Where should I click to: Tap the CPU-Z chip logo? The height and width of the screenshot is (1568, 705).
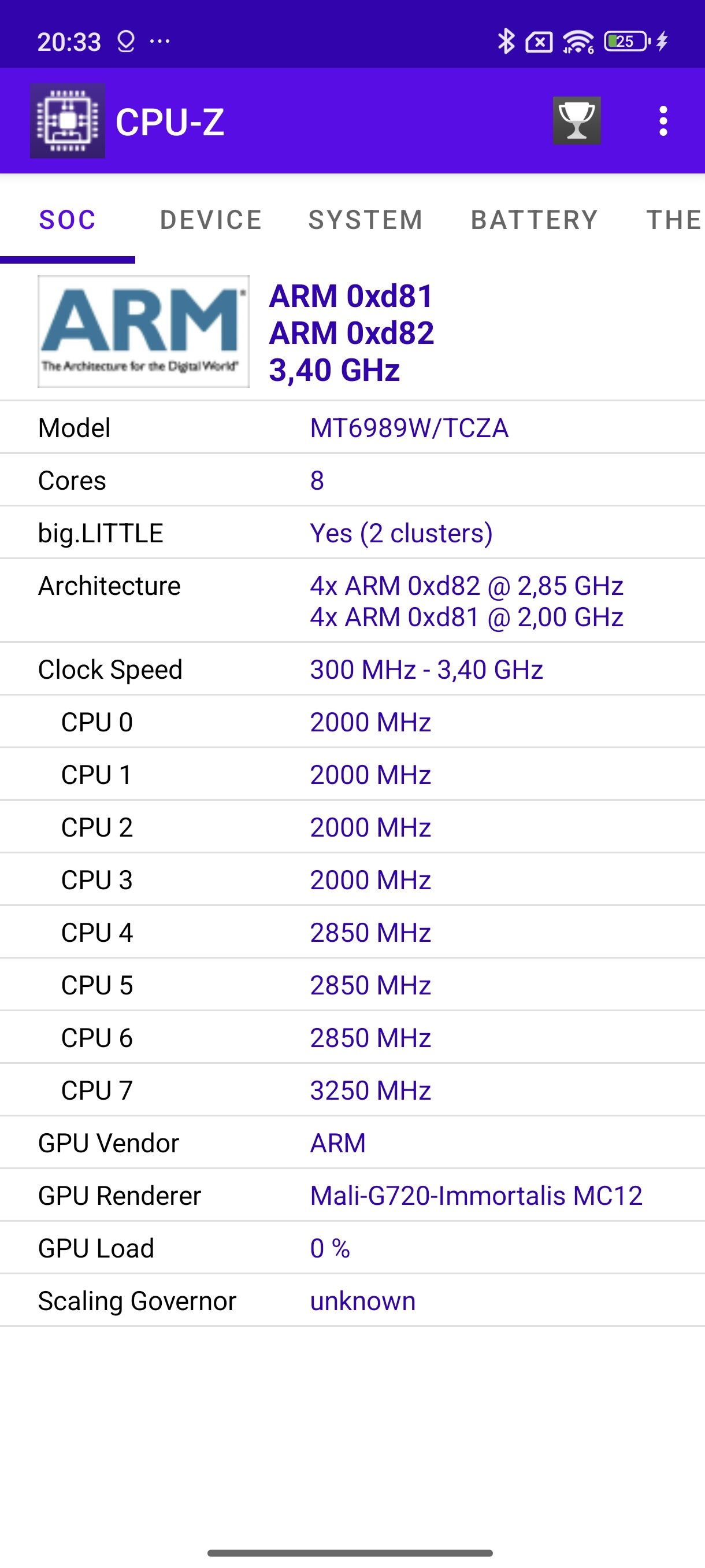[x=68, y=120]
